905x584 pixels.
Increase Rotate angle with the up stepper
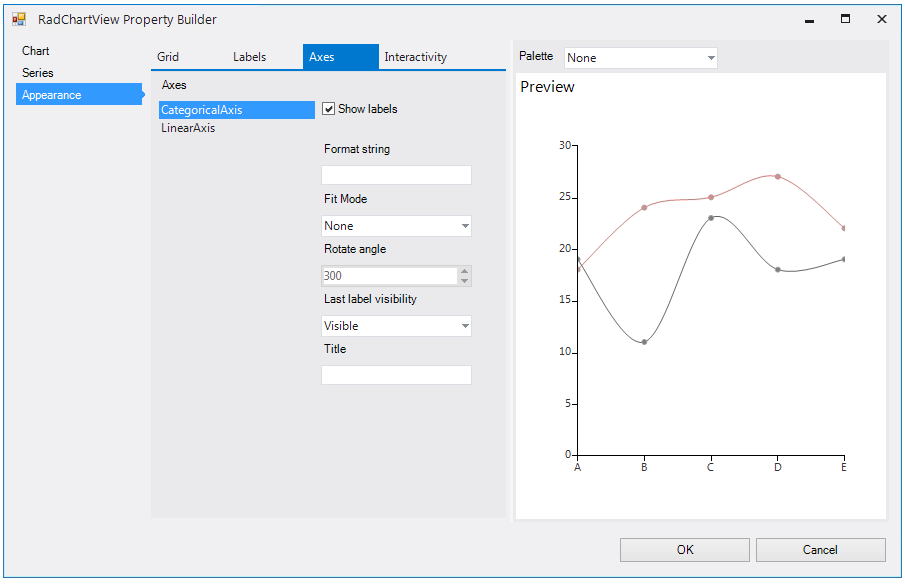coord(464,271)
